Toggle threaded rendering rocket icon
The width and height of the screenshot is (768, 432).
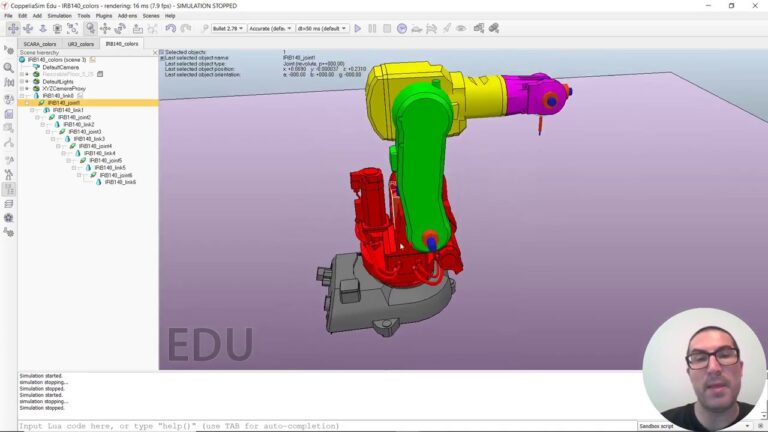(x=447, y=28)
